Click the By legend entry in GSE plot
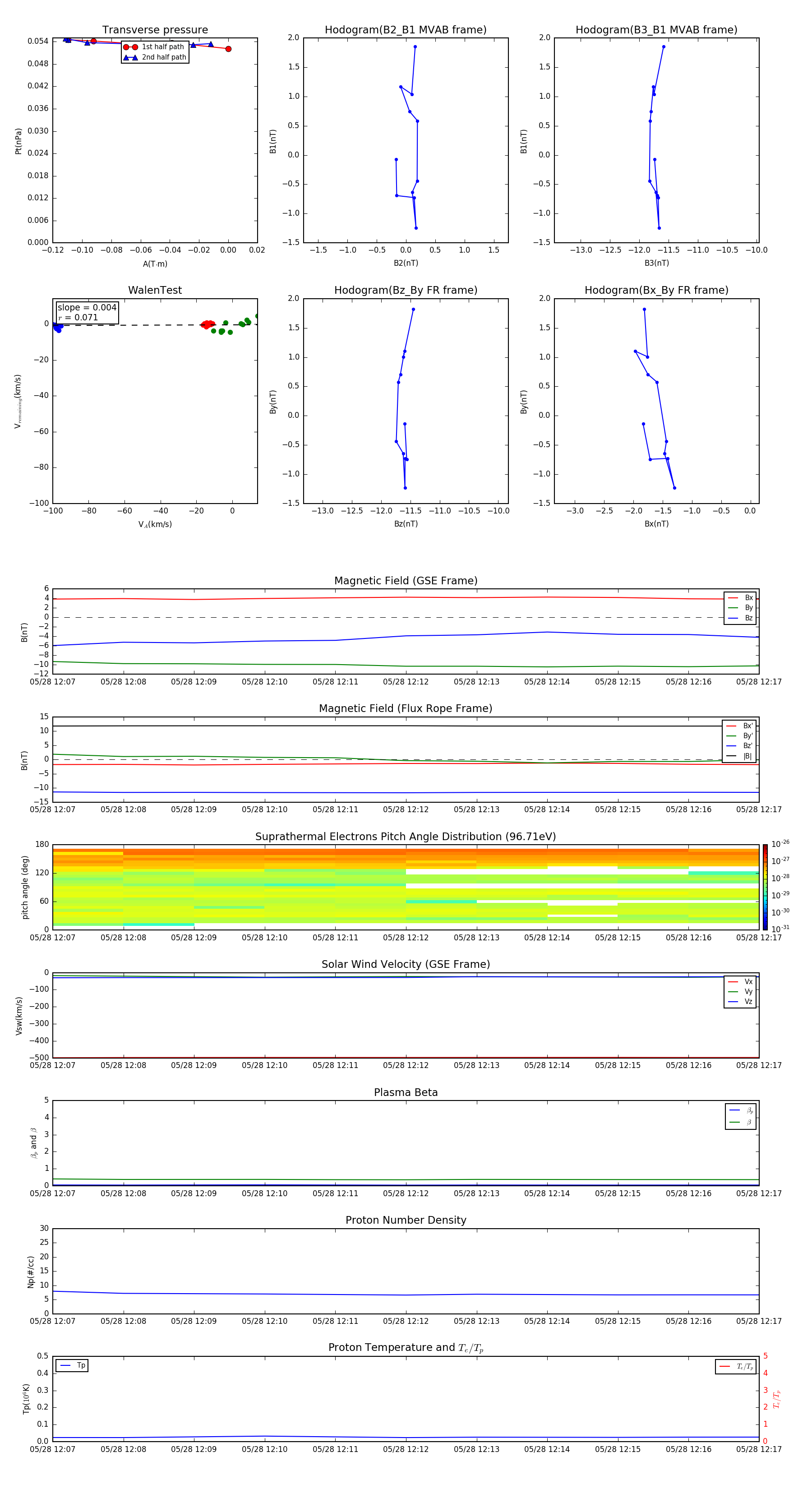This screenshot has height=1489, width=812. coord(740,607)
